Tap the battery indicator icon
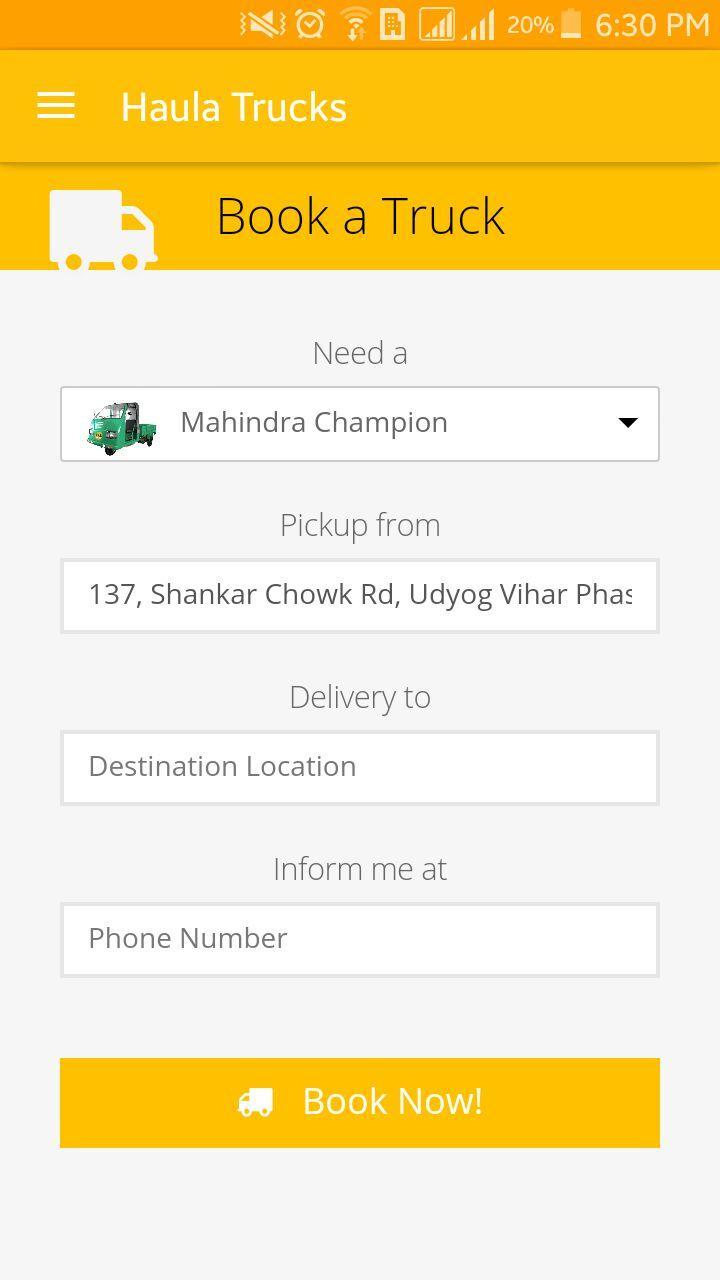 coord(571,24)
